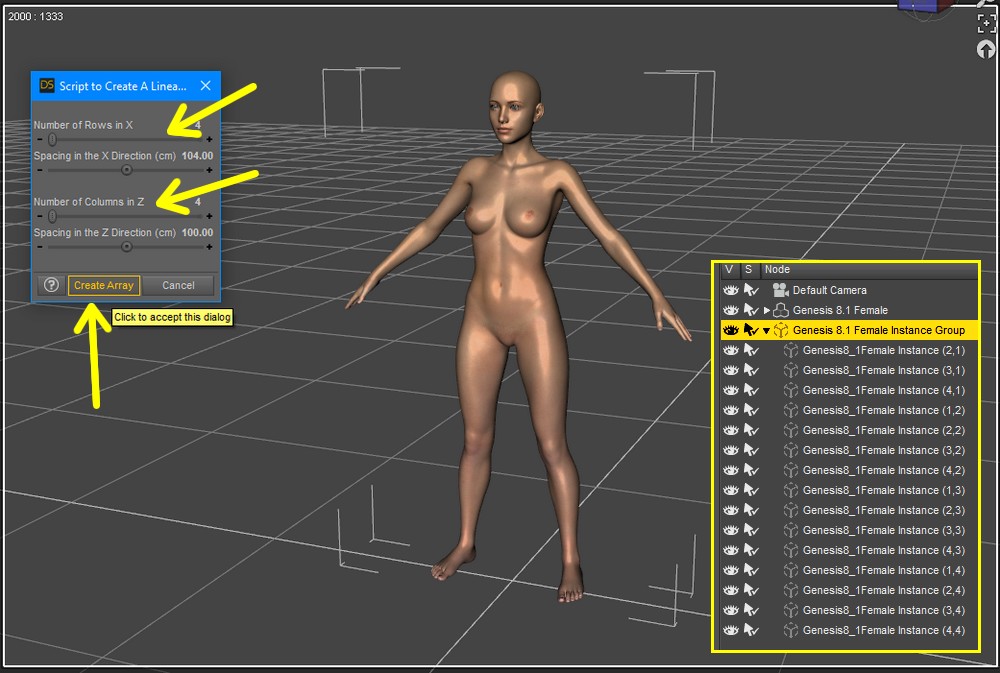The image size is (1000, 673).
Task: Toggle visibility of Genesis 8.1 Female Instance Group
Action: pyautogui.click(x=731, y=330)
